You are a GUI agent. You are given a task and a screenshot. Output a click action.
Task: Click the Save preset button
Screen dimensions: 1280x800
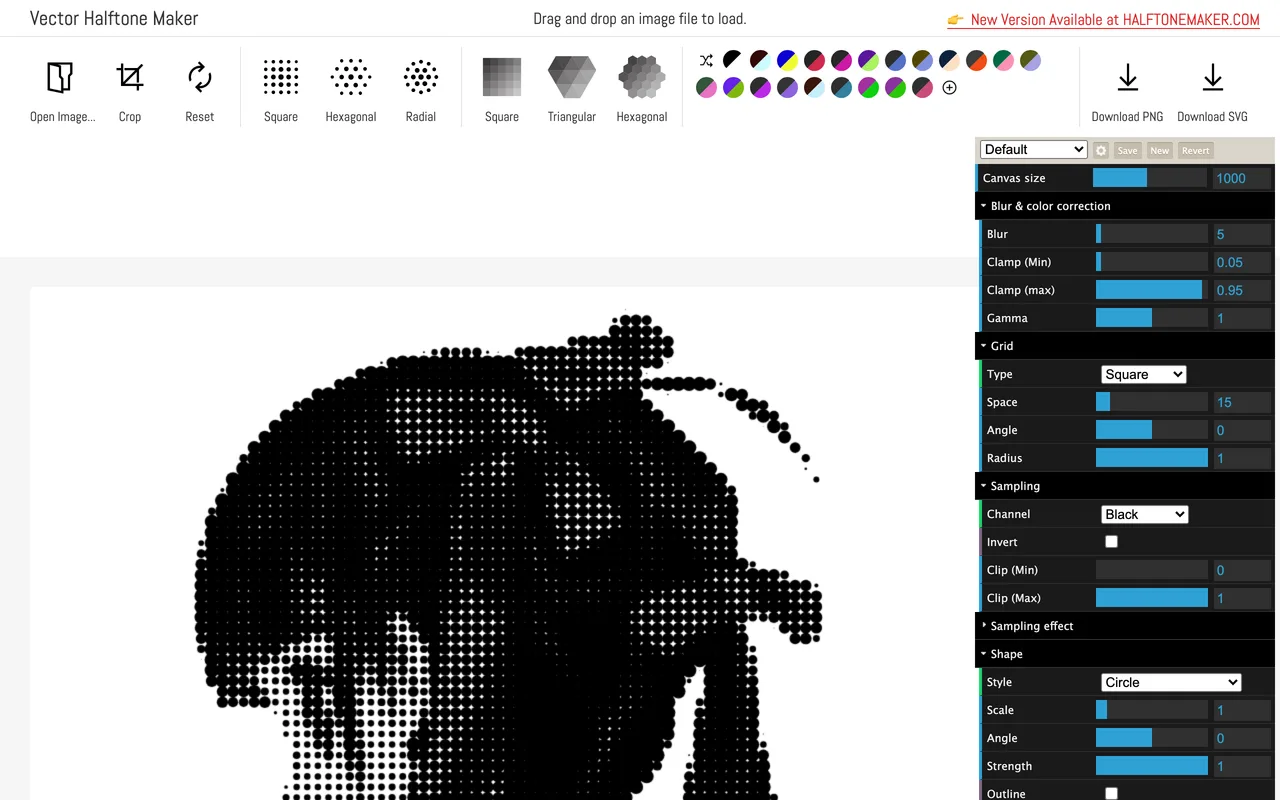[1127, 150]
